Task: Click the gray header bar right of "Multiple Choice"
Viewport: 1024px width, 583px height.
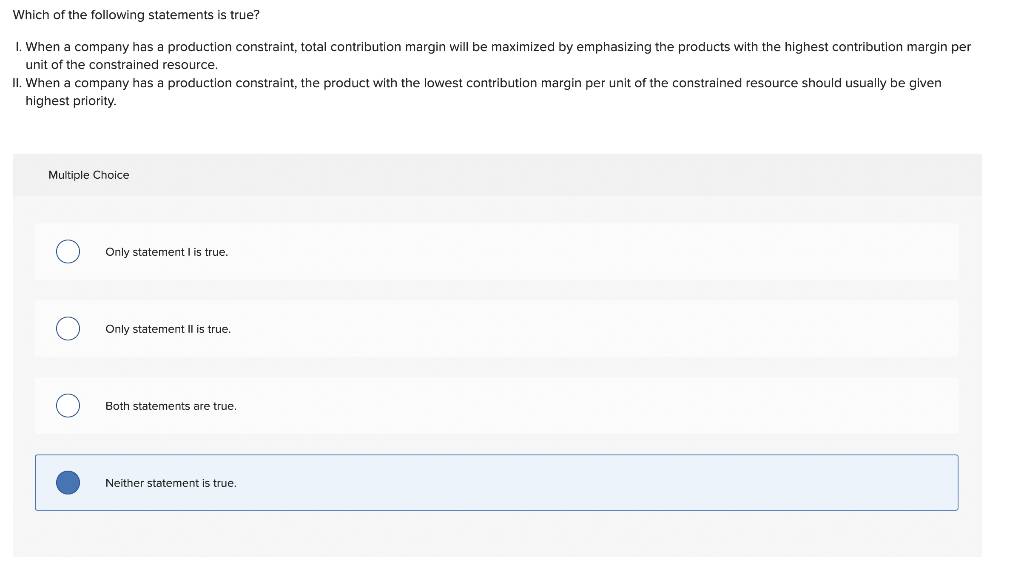Action: coord(600,175)
